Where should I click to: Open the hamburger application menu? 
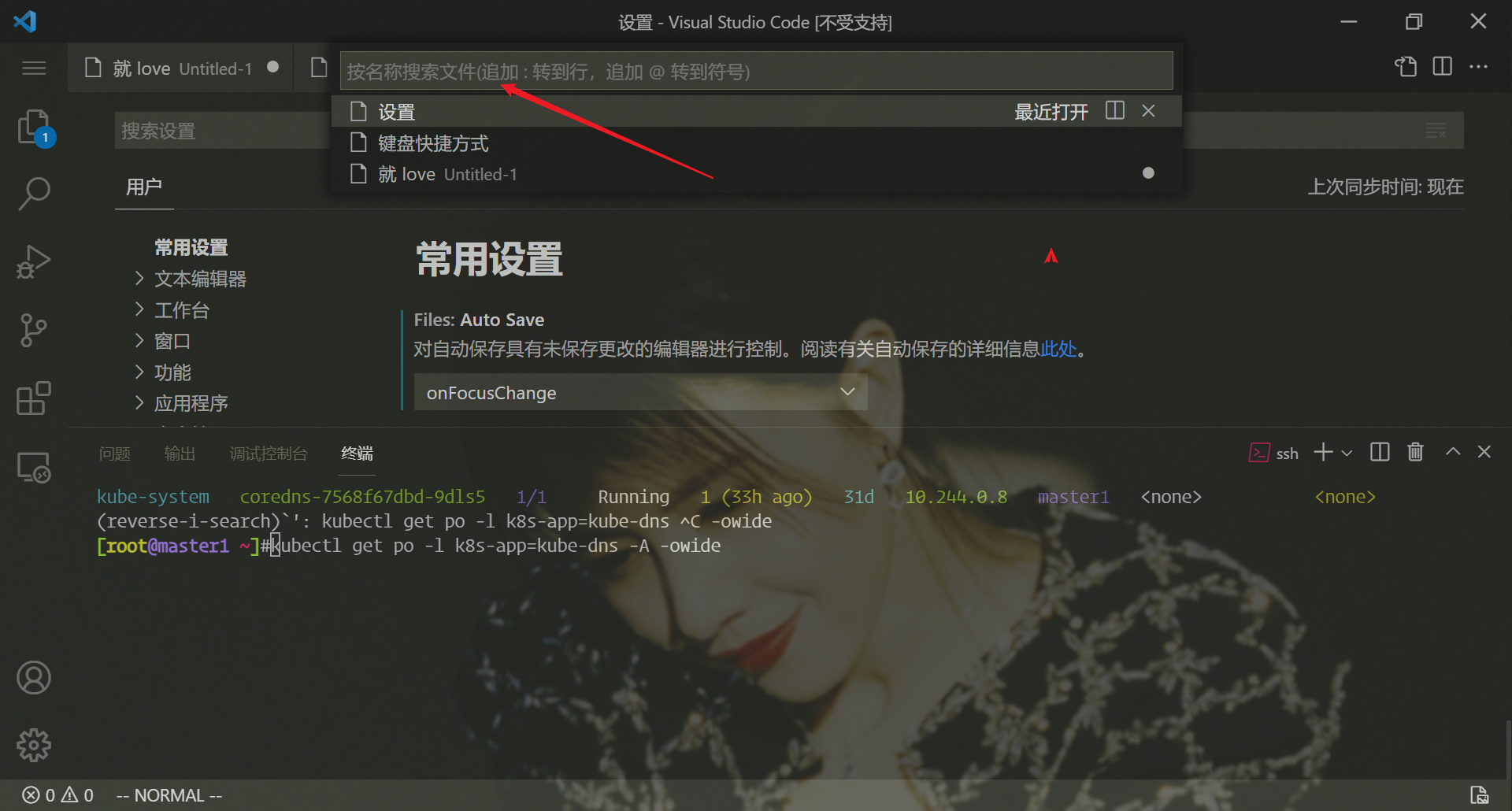pyautogui.click(x=34, y=69)
